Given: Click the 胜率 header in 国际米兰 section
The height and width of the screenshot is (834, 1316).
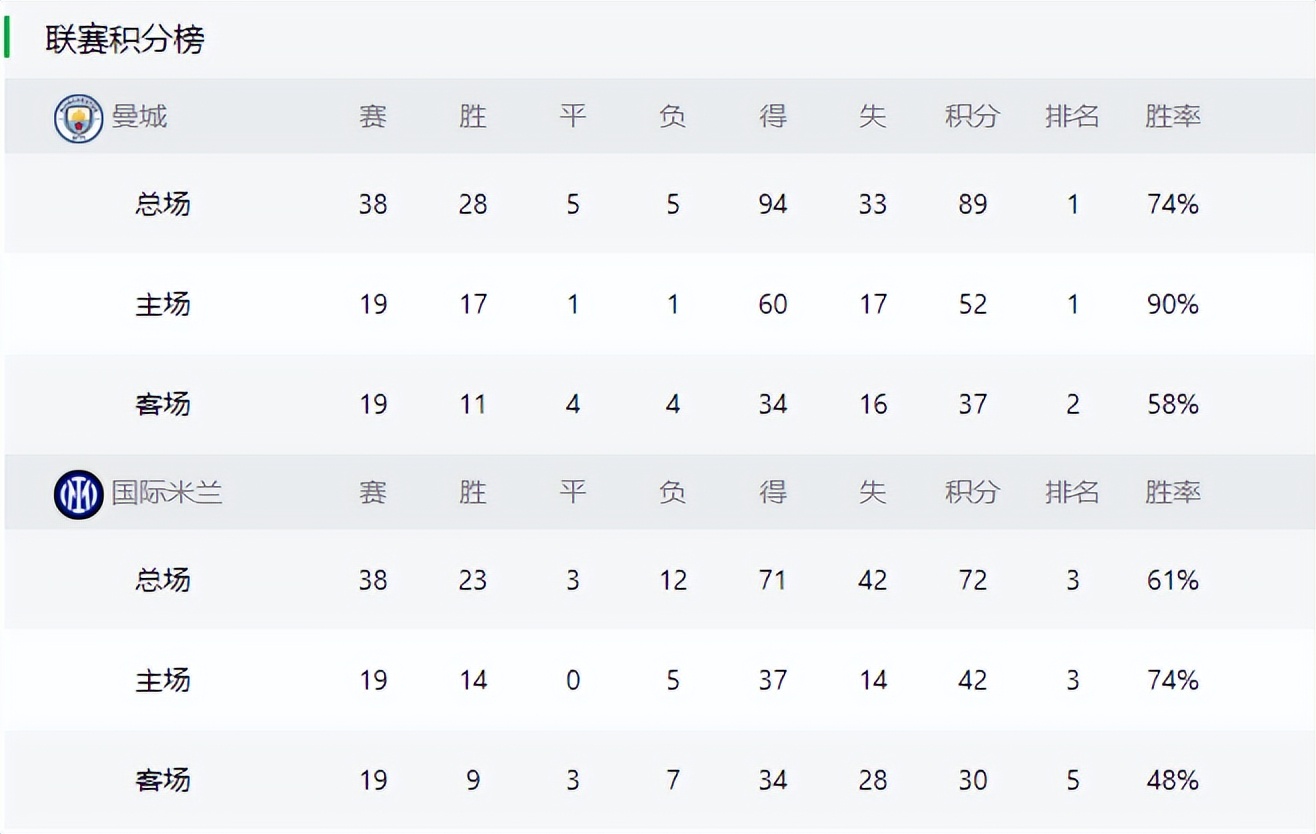Looking at the screenshot, I should tap(1172, 493).
